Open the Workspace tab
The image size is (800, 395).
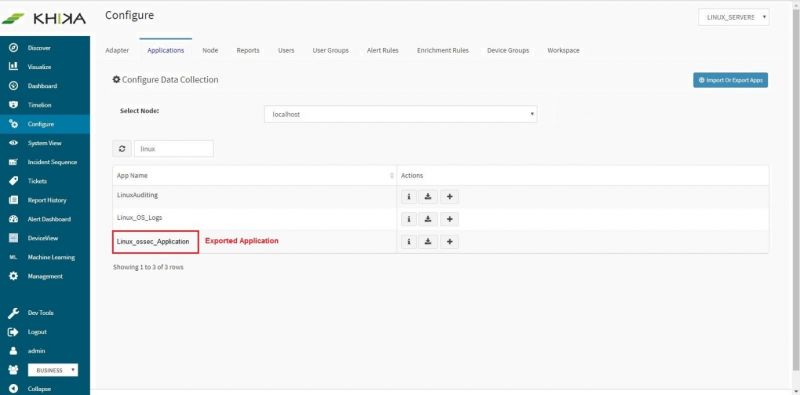[563, 51]
